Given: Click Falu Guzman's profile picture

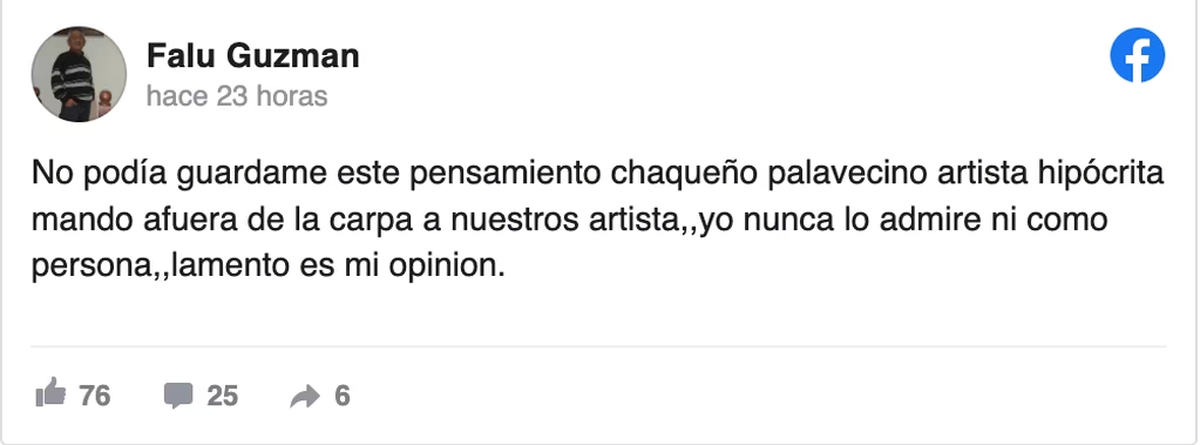Looking at the screenshot, I should coord(79,74).
